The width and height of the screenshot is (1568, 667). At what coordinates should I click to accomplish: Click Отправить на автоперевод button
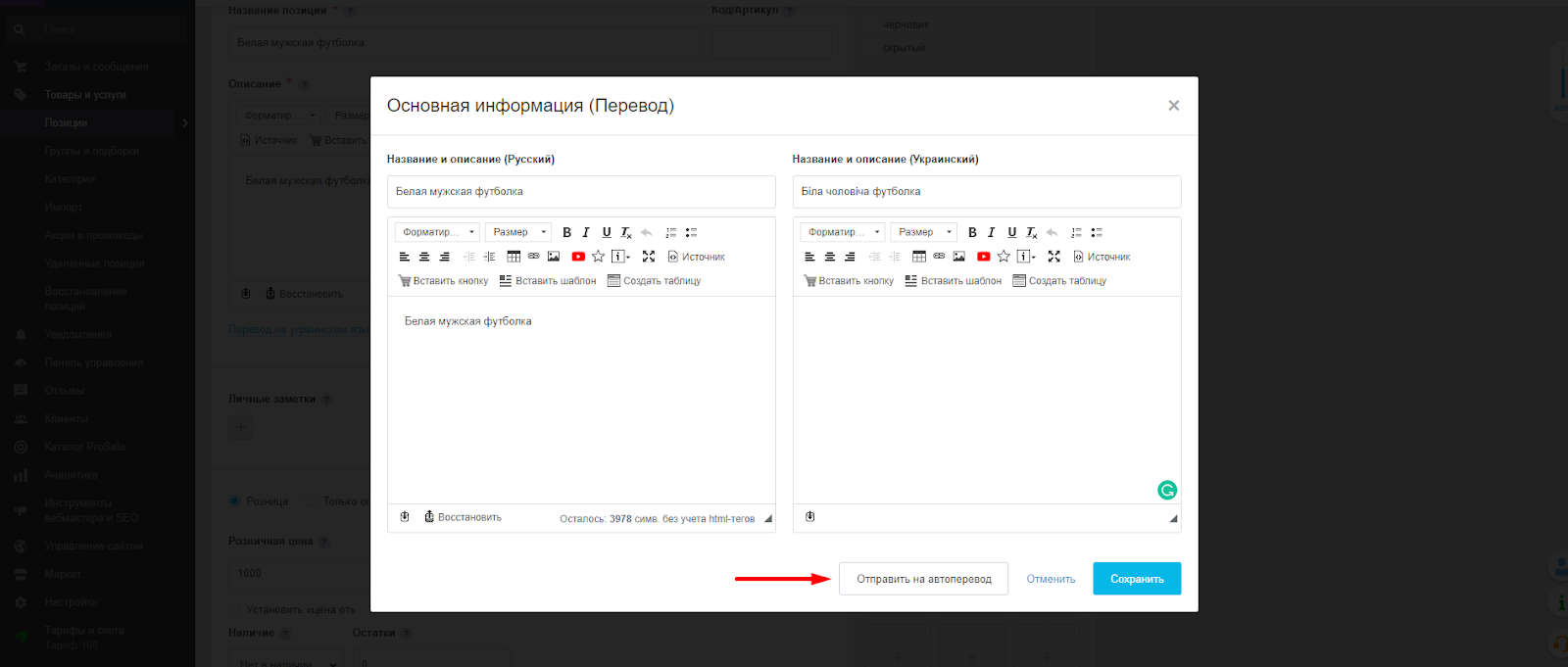[x=923, y=579]
